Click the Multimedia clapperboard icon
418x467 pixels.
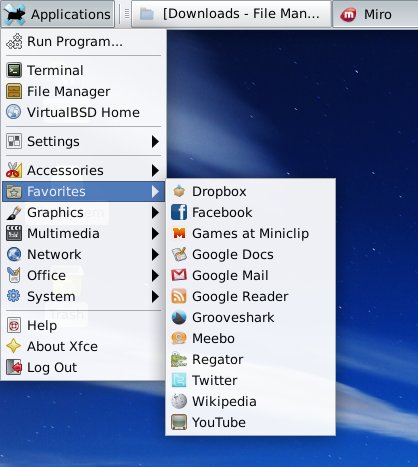pyautogui.click(x=14, y=233)
